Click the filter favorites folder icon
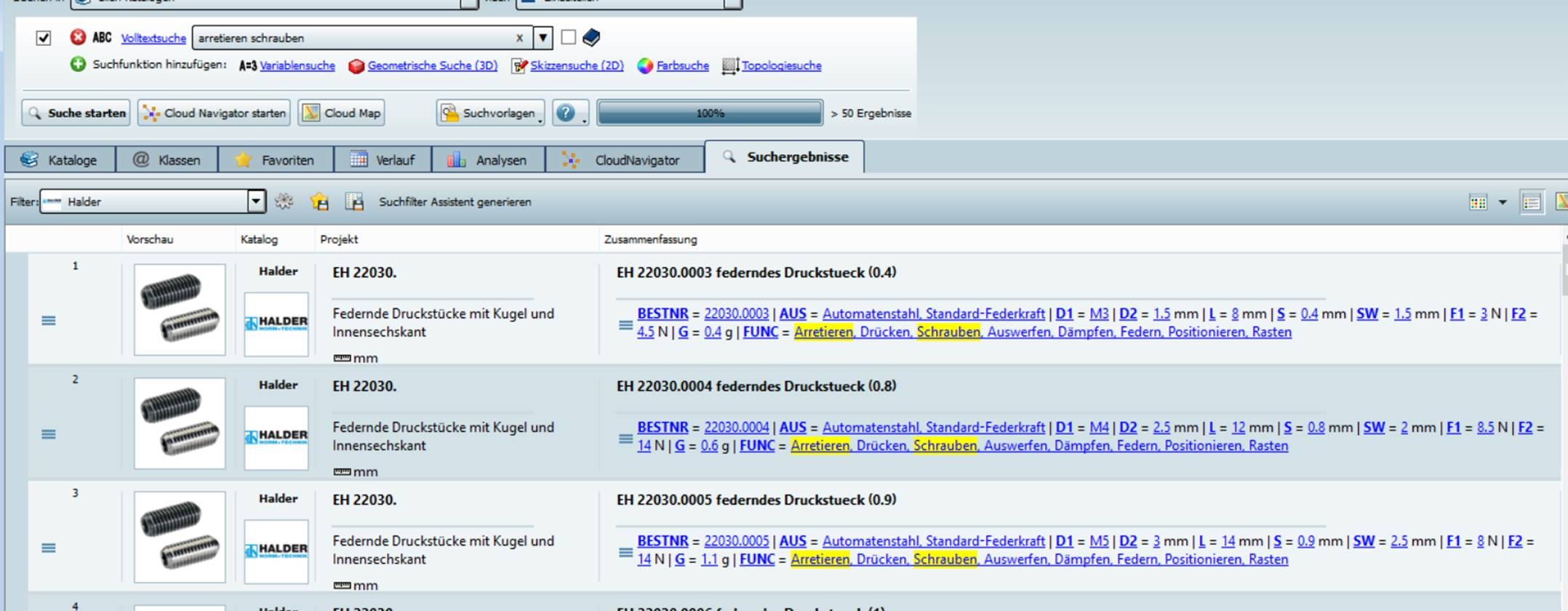1568x611 pixels. pyautogui.click(x=319, y=201)
